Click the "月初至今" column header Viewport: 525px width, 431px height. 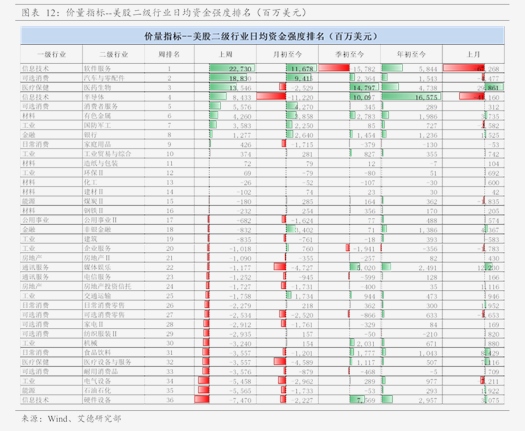click(287, 54)
